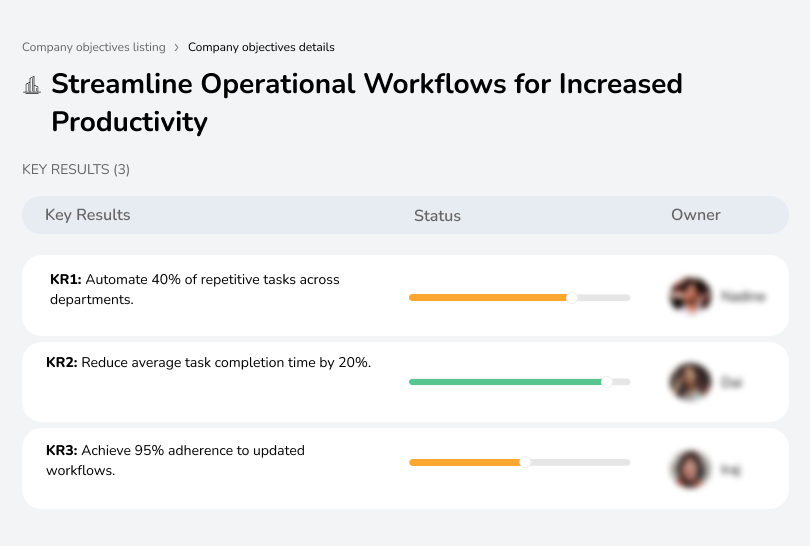Open the Company objectives listing breadcrumb
Image resolution: width=810 pixels, height=546 pixels.
coord(95,47)
